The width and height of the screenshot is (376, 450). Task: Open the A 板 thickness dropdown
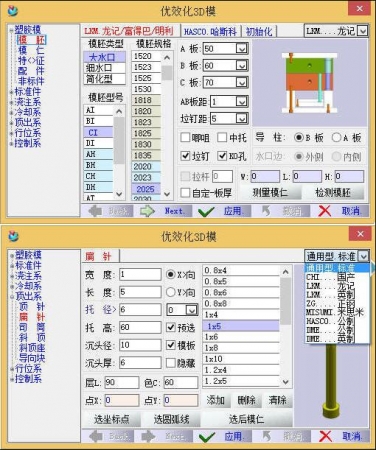(242, 49)
